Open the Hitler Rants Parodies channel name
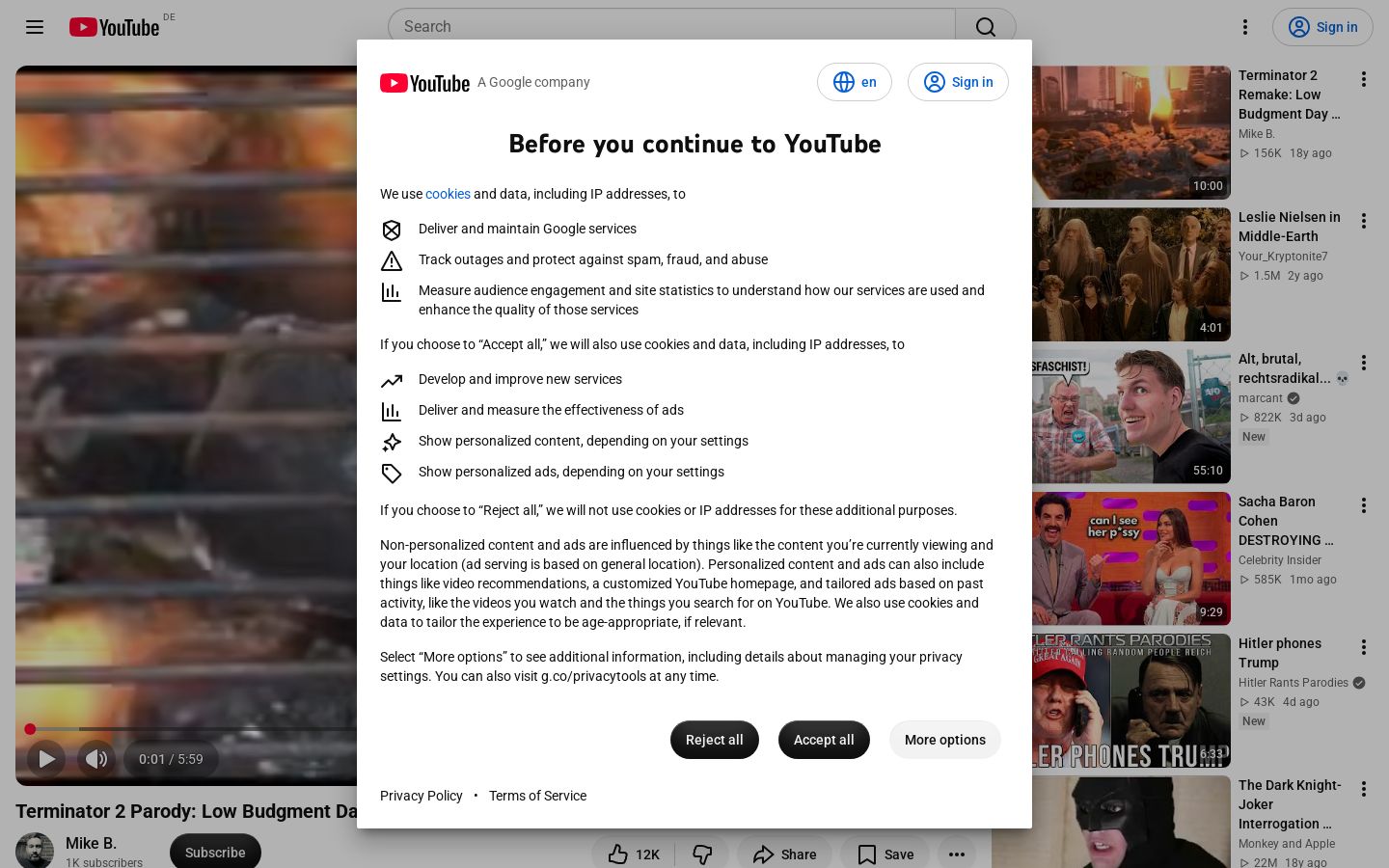The width and height of the screenshot is (1389, 868). click(1294, 683)
